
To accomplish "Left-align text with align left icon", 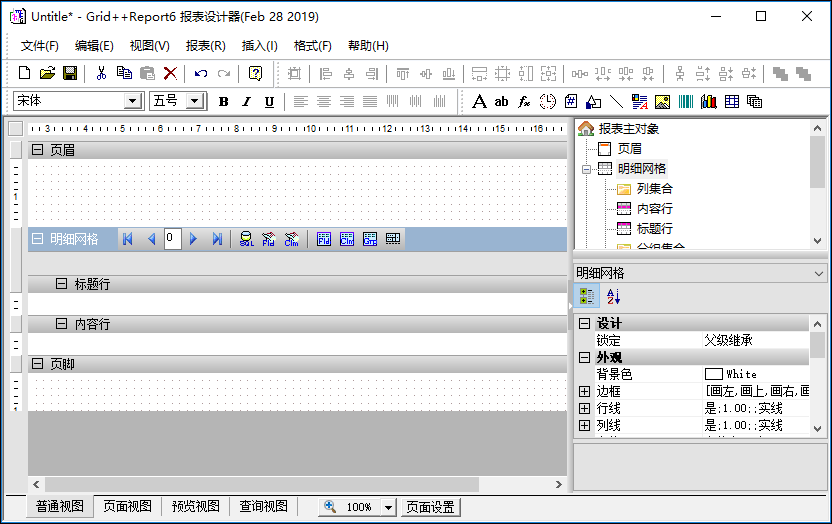I will point(301,101).
